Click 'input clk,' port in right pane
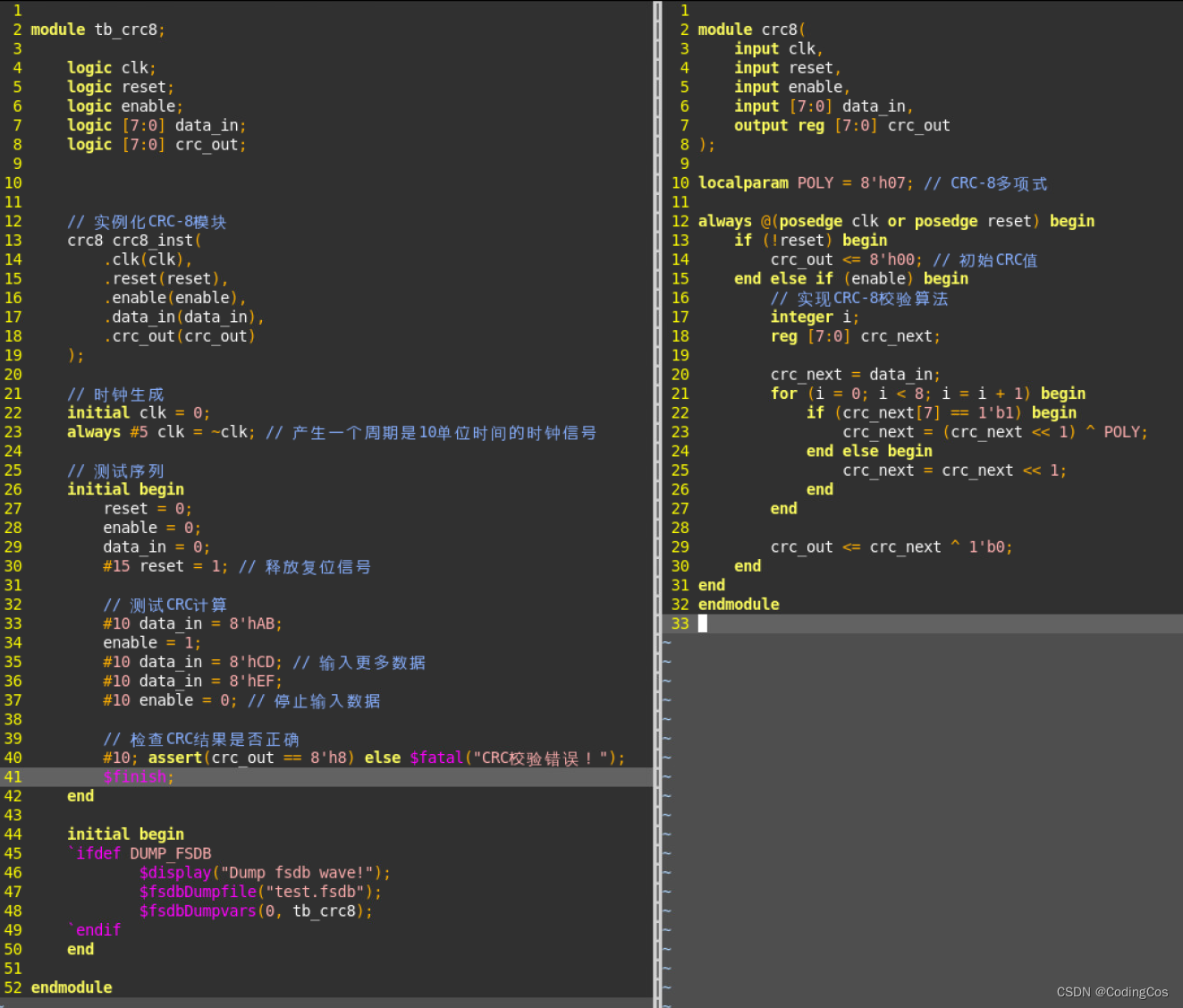Image resolution: width=1183 pixels, height=1008 pixels. [x=779, y=49]
